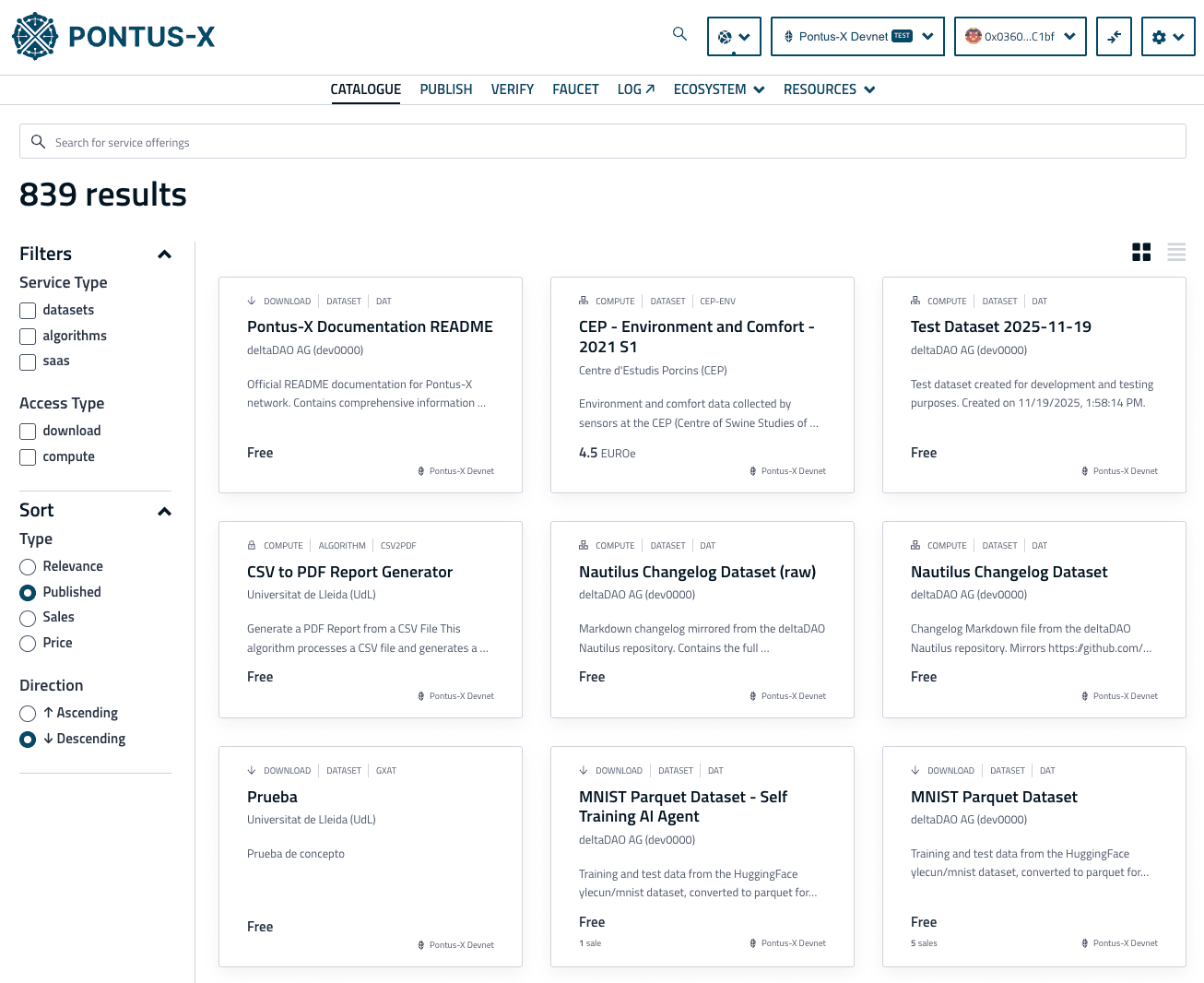Click the Pontus-X logo in the header
The width and height of the screenshot is (1204, 983).
tap(112, 37)
